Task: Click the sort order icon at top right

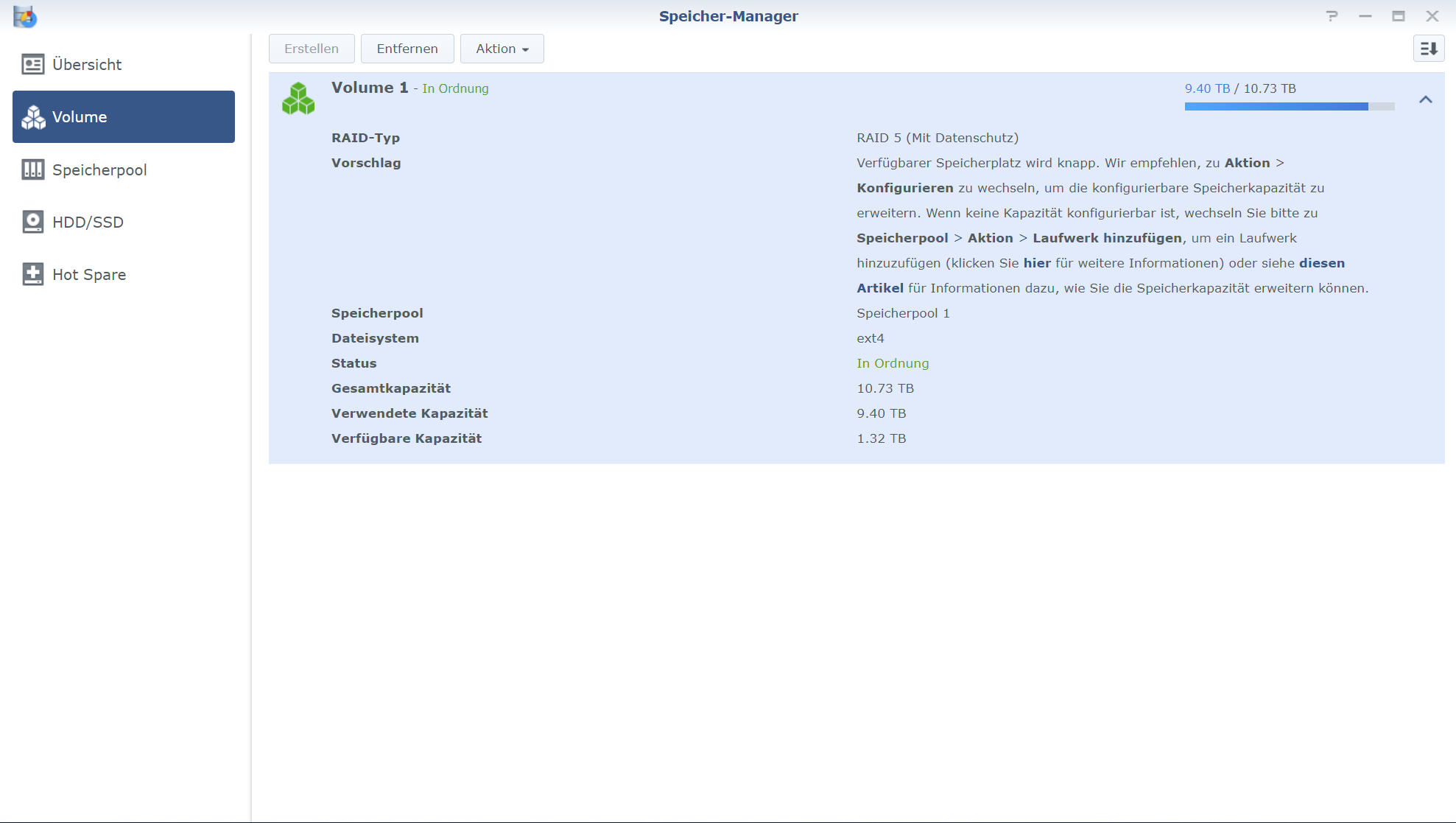Action: click(1428, 49)
